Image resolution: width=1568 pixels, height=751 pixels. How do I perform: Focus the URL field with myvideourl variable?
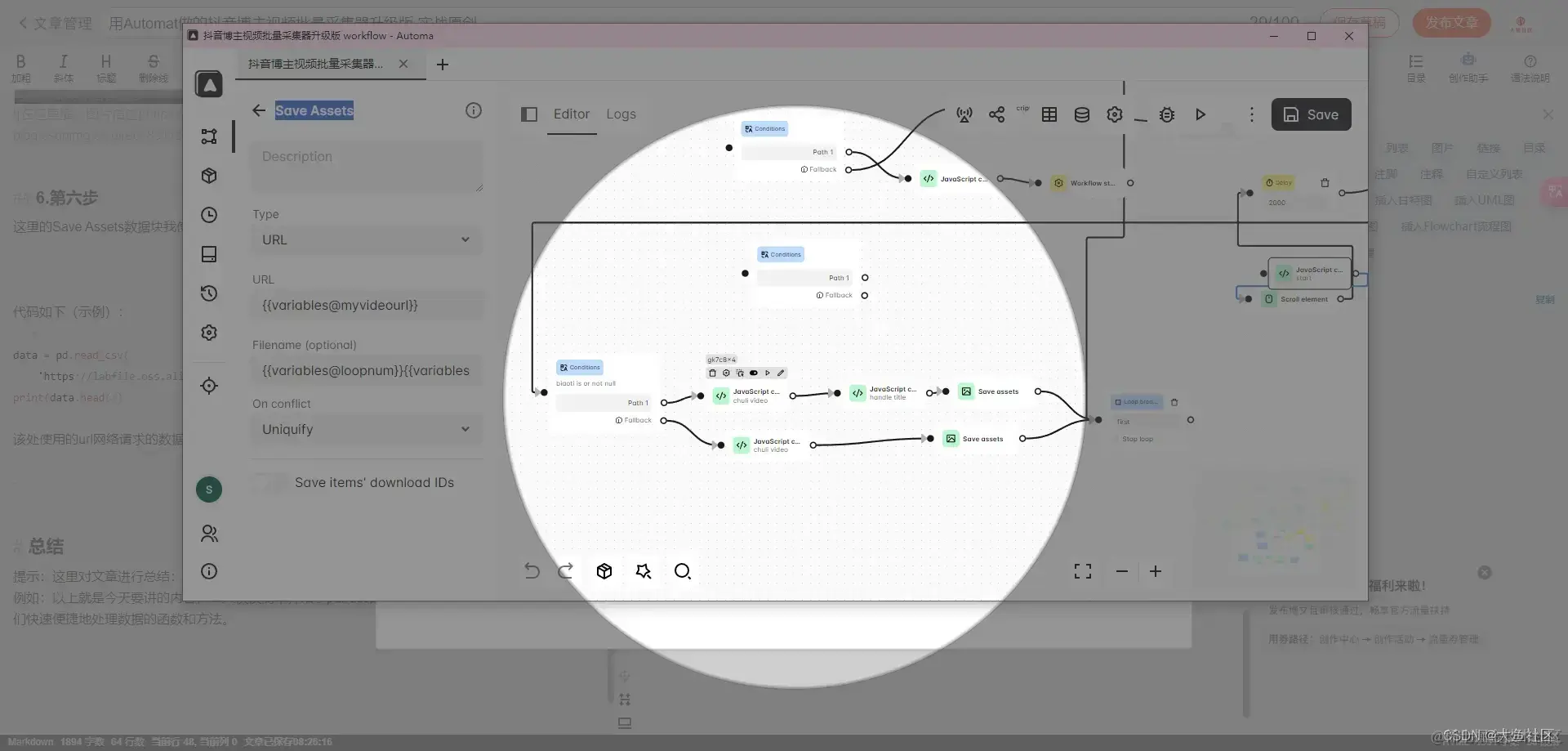[367, 306]
